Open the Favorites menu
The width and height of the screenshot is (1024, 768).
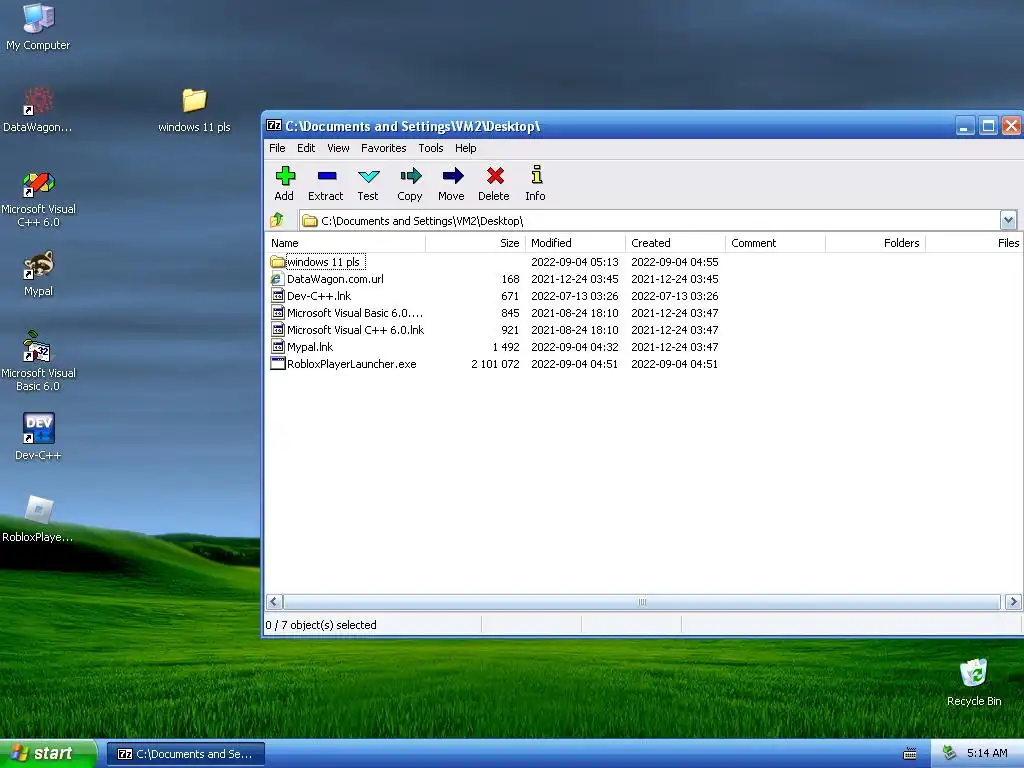[x=383, y=148]
